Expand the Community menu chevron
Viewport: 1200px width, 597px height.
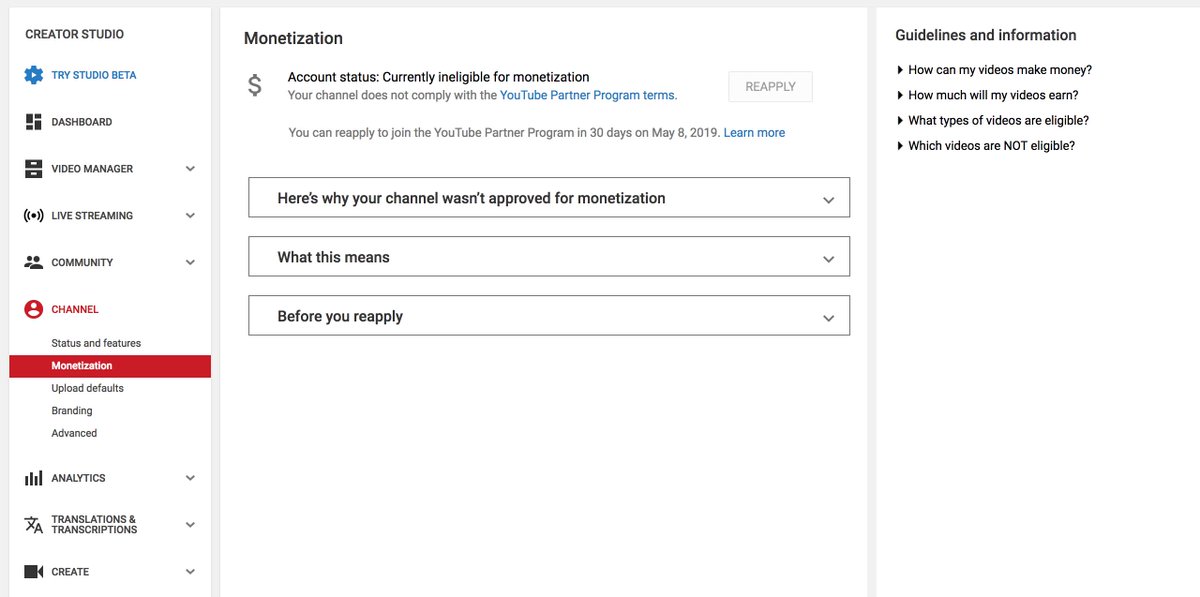(190, 263)
